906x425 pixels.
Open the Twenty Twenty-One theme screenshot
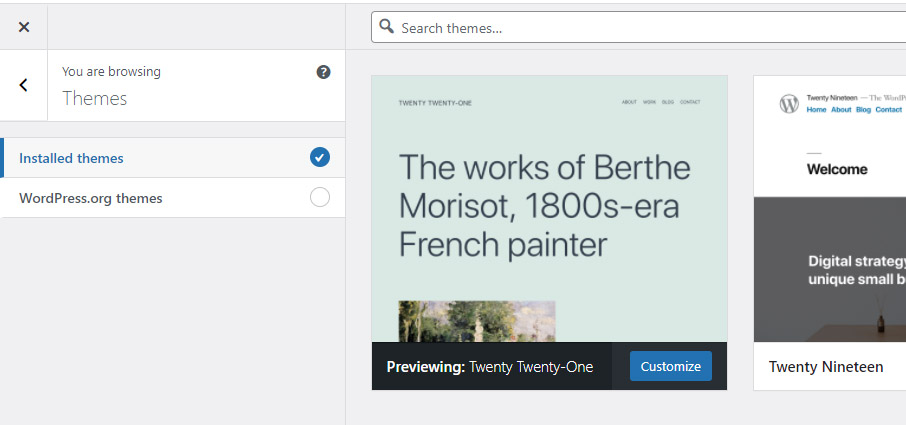tap(549, 209)
